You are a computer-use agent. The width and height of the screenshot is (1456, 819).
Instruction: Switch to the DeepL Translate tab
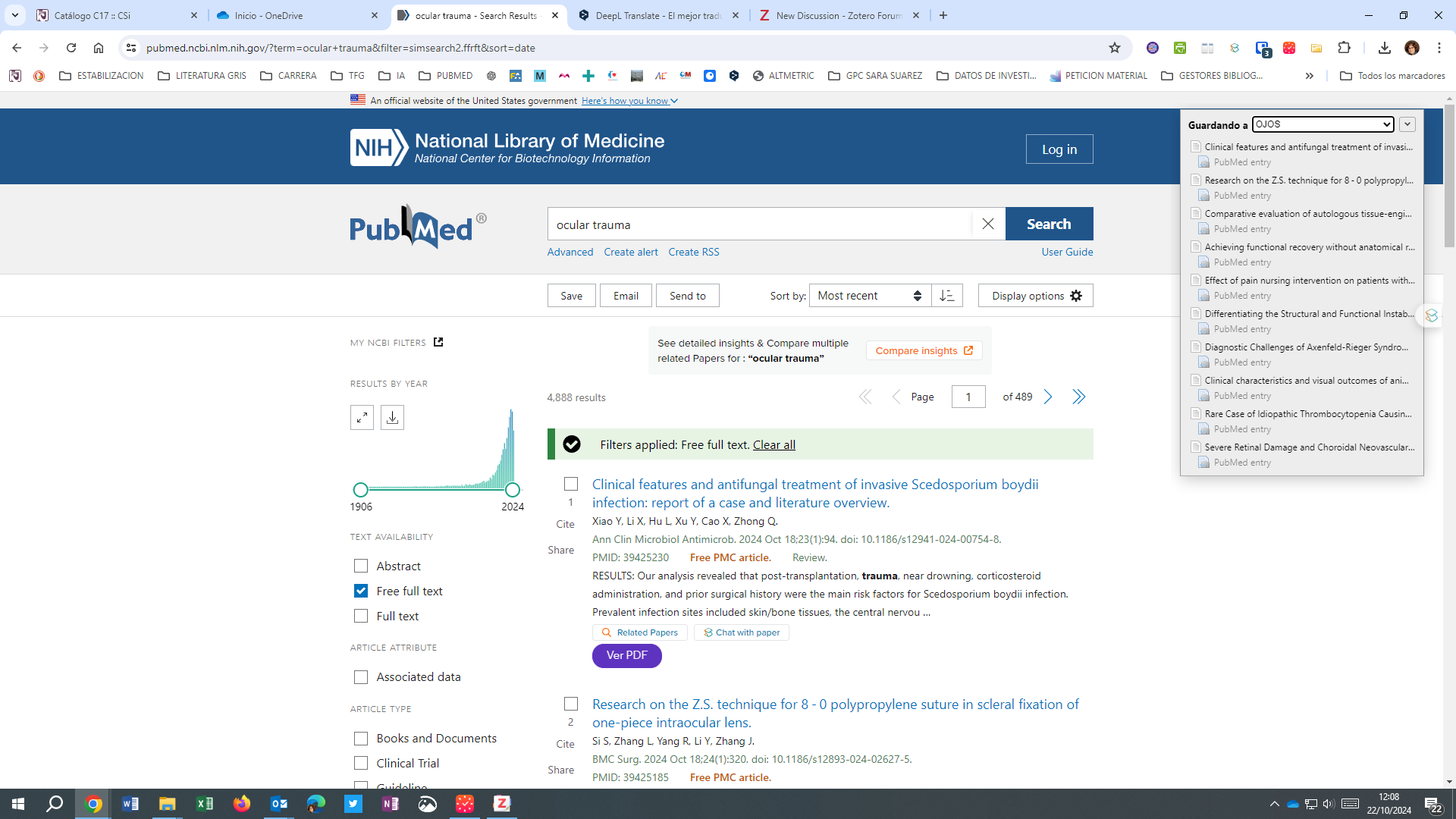click(x=658, y=15)
